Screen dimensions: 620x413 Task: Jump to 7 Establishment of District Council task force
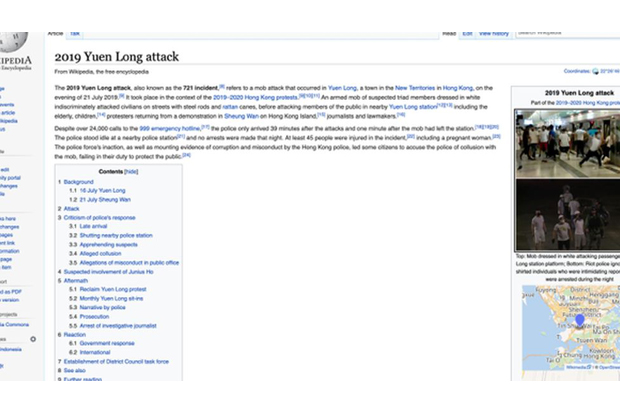116,362
